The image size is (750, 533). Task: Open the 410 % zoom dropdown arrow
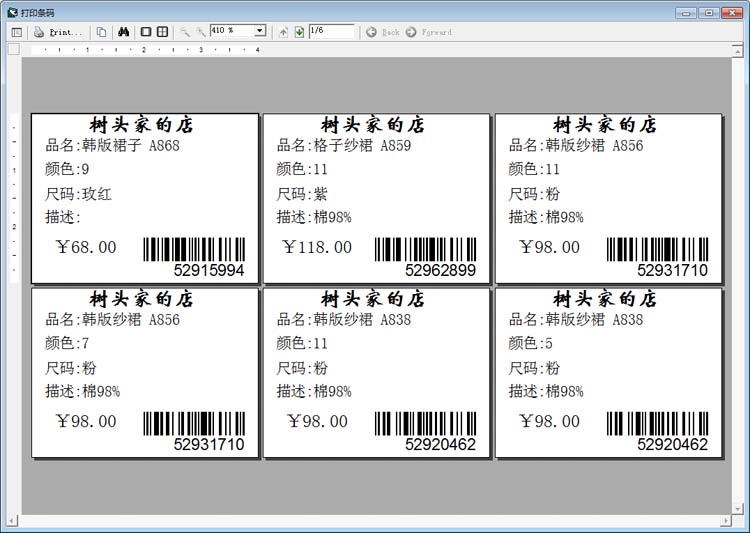pos(260,31)
